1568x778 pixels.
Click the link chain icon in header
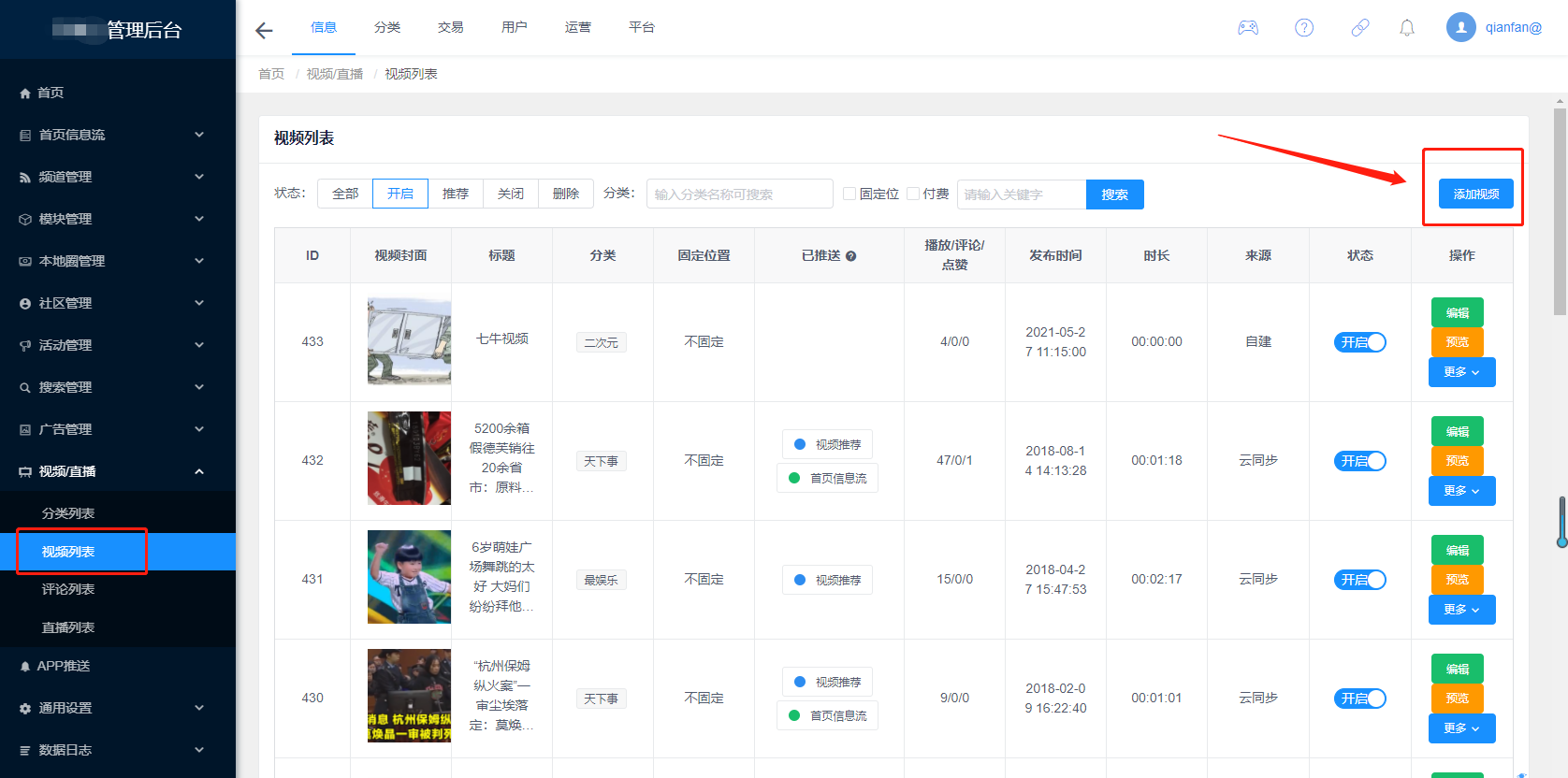(x=1360, y=28)
